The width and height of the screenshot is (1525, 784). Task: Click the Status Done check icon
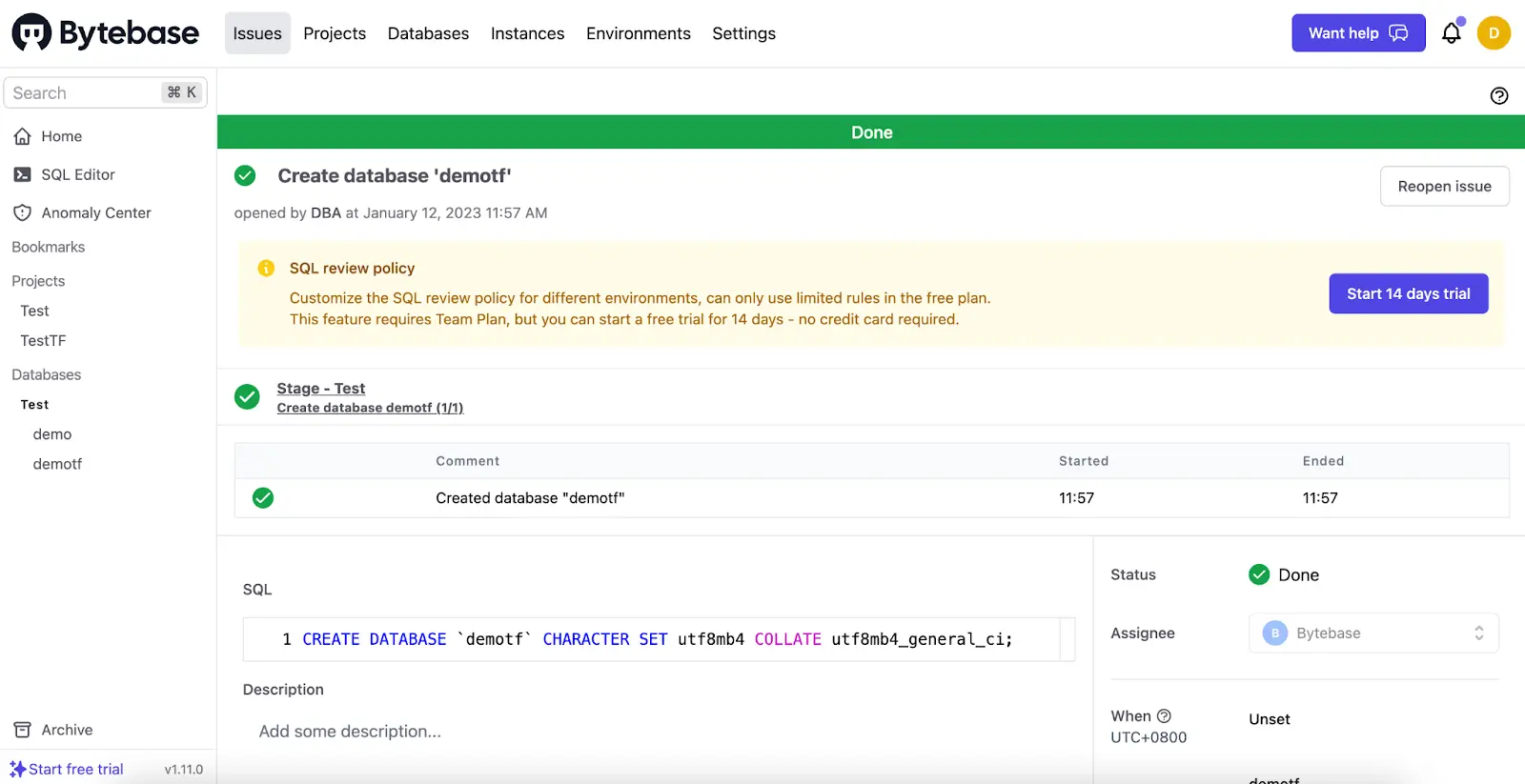pyautogui.click(x=1259, y=574)
